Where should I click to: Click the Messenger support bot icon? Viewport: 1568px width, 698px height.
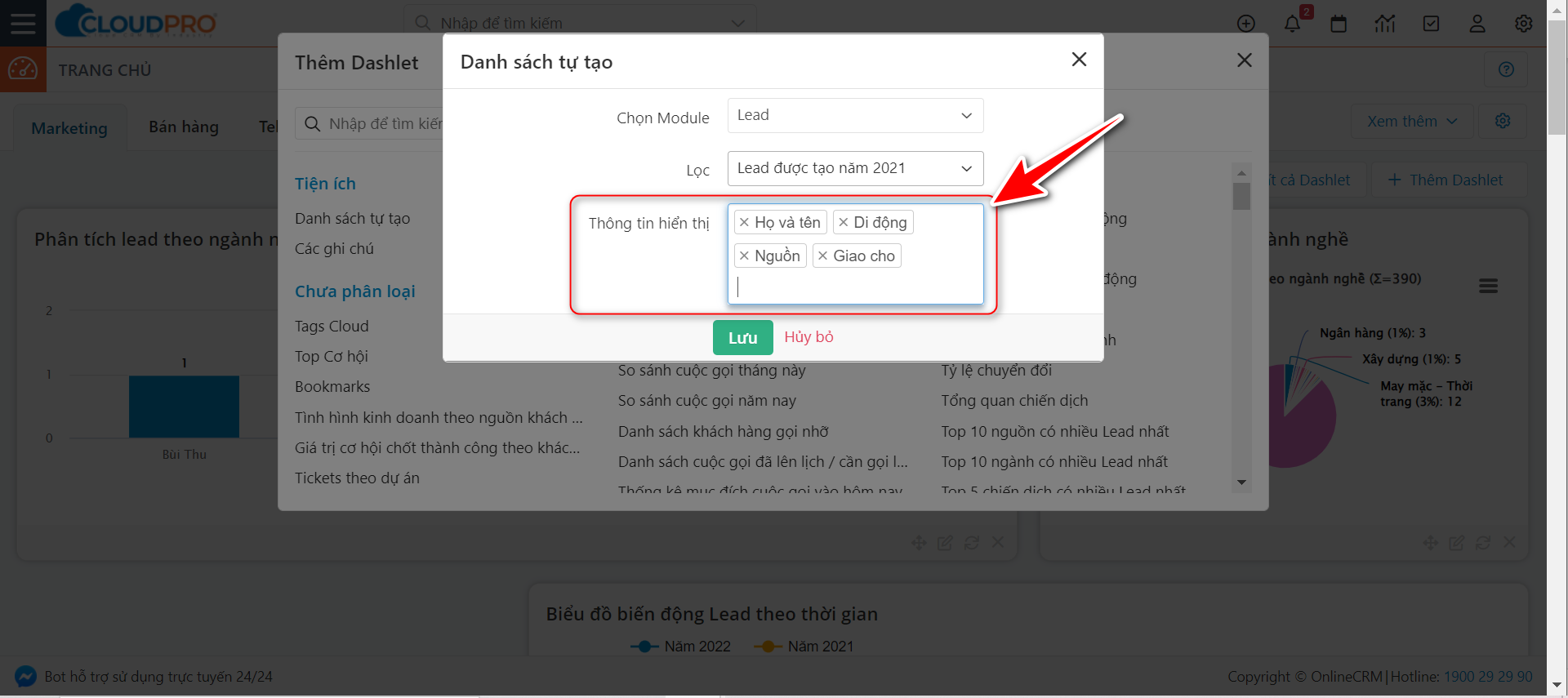25,676
